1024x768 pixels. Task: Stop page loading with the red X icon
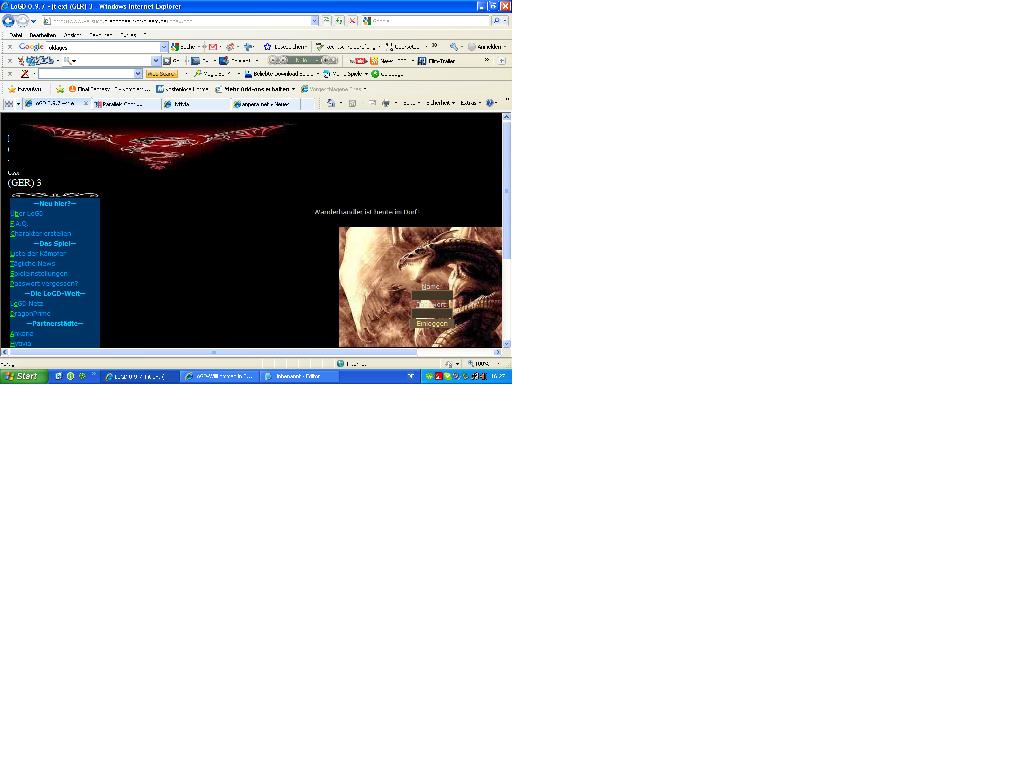tap(352, 21)
